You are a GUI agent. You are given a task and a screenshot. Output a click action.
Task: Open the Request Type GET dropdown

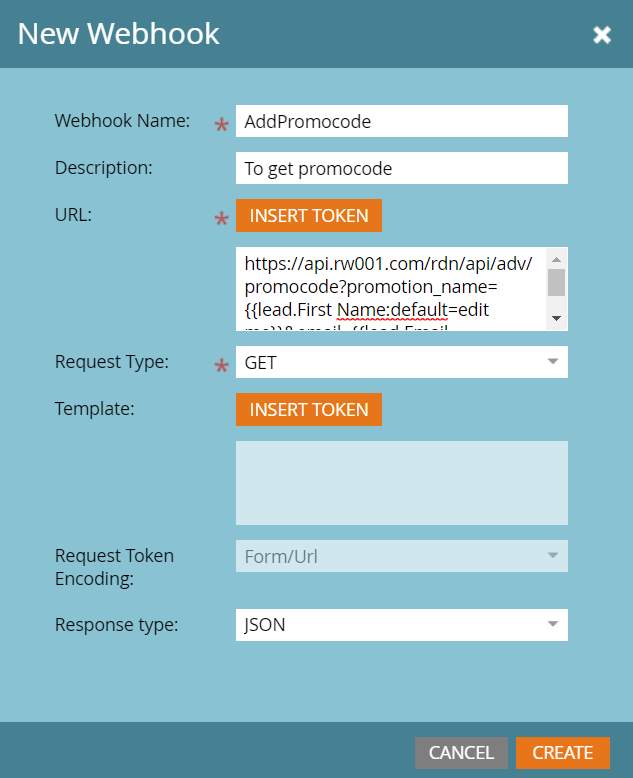[401, 362]
